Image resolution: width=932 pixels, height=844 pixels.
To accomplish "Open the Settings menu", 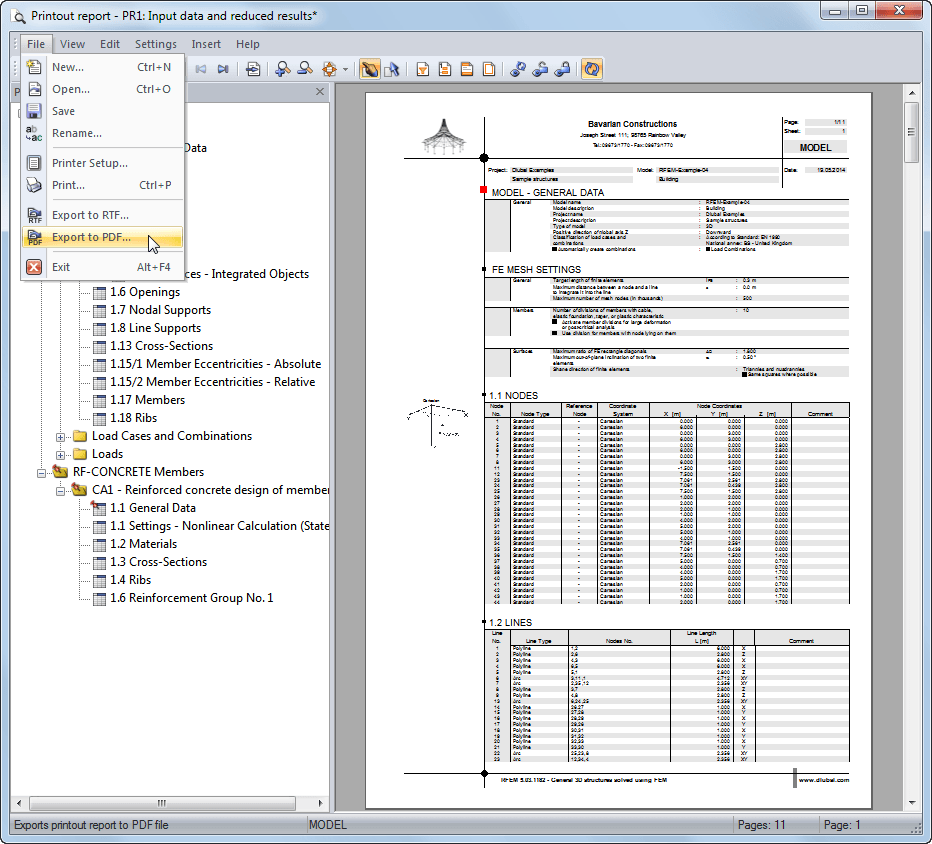I will click(x=156, y=44).
